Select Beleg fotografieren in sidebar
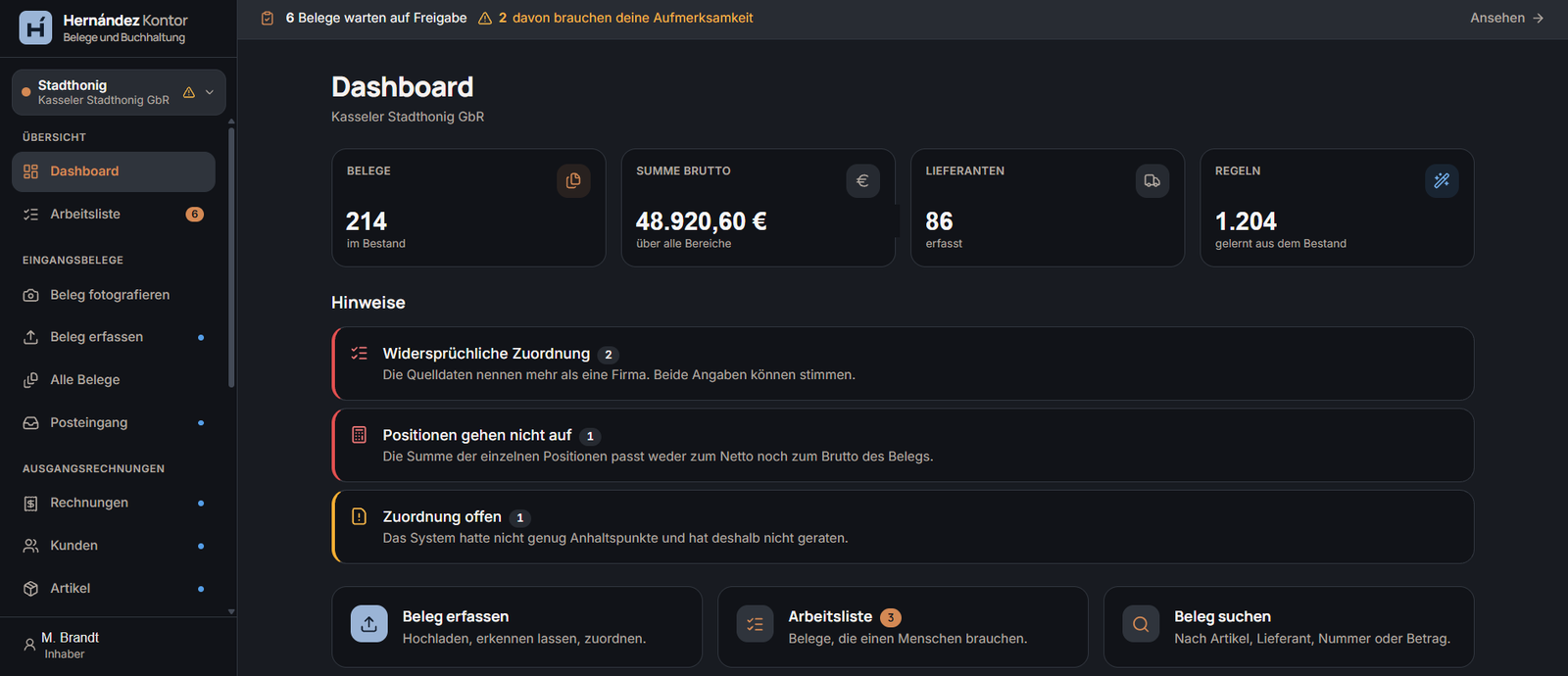This screenshot has width=1568, height=676. pos(114,295)
